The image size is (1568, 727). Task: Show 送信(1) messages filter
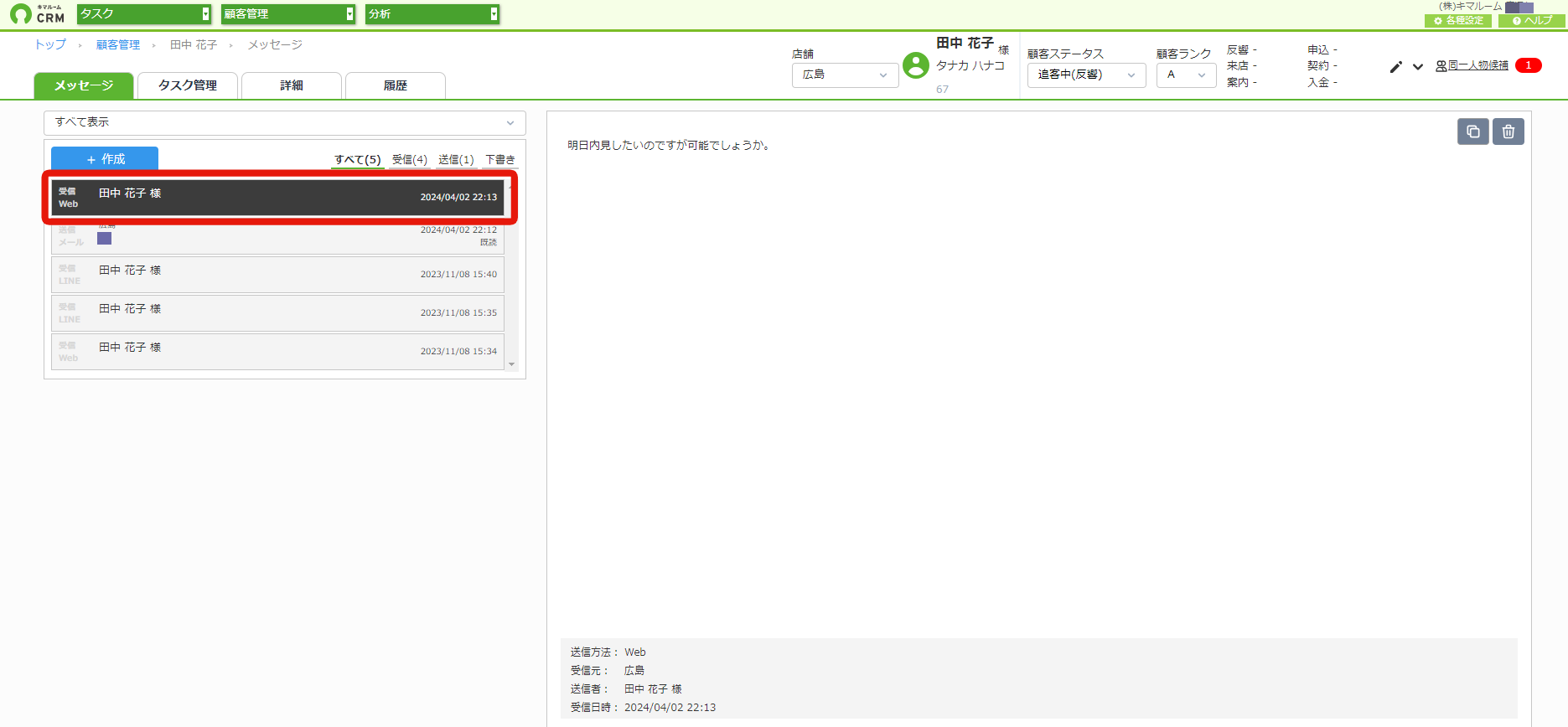[456, 159]
